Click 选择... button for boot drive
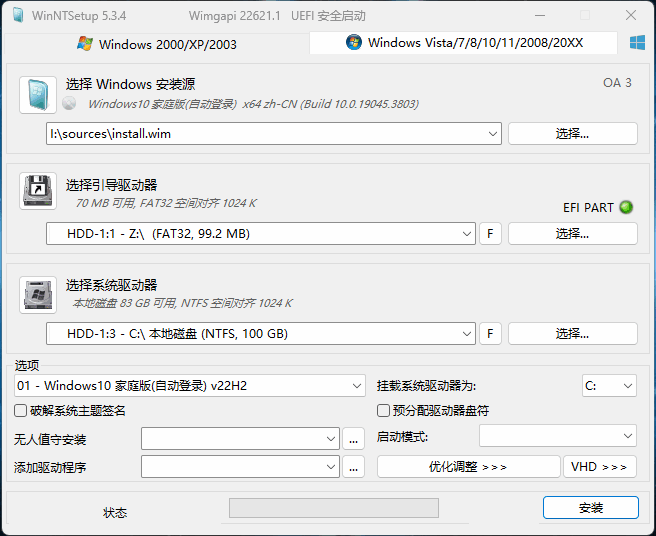The width and height of the screenshot is (656, 536). point(573,233)
